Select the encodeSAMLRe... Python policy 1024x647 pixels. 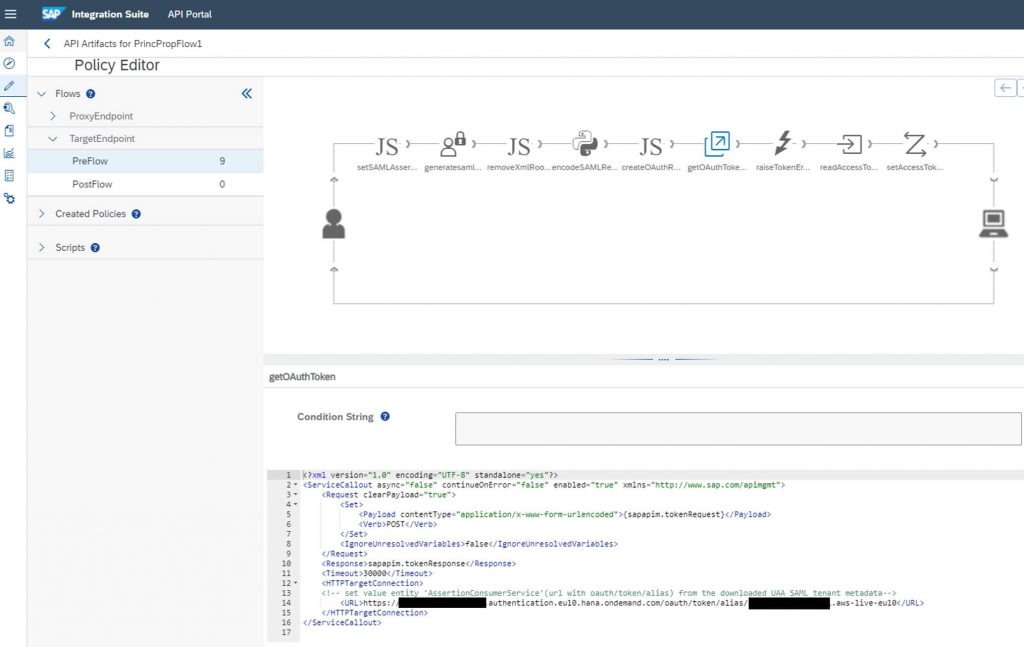584,144
